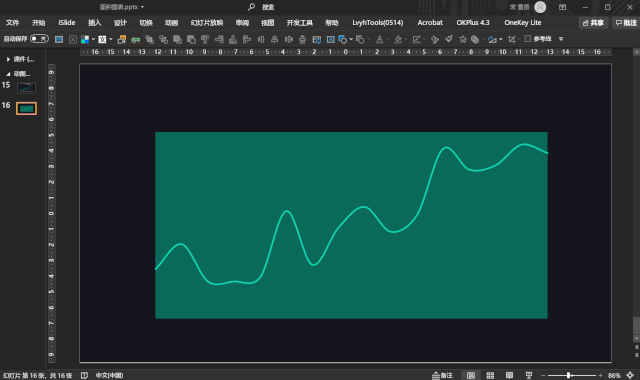Click the star shape icon
The image size is (640, 380).
(x=462, y=39)
